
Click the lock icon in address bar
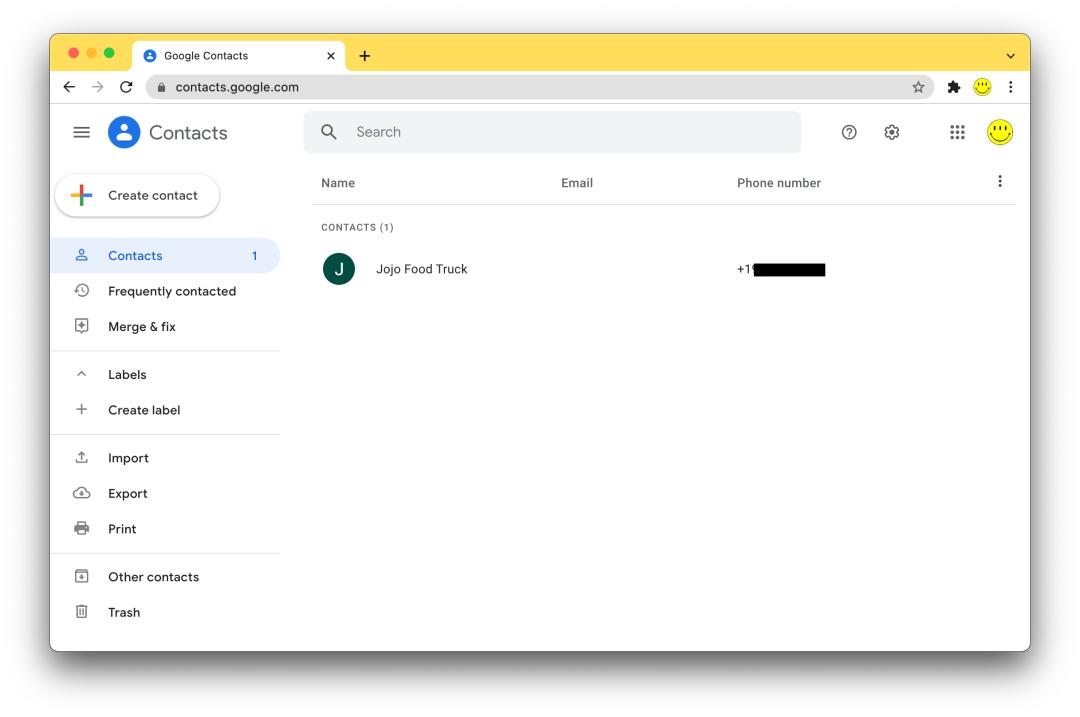[x=161, y=87]
